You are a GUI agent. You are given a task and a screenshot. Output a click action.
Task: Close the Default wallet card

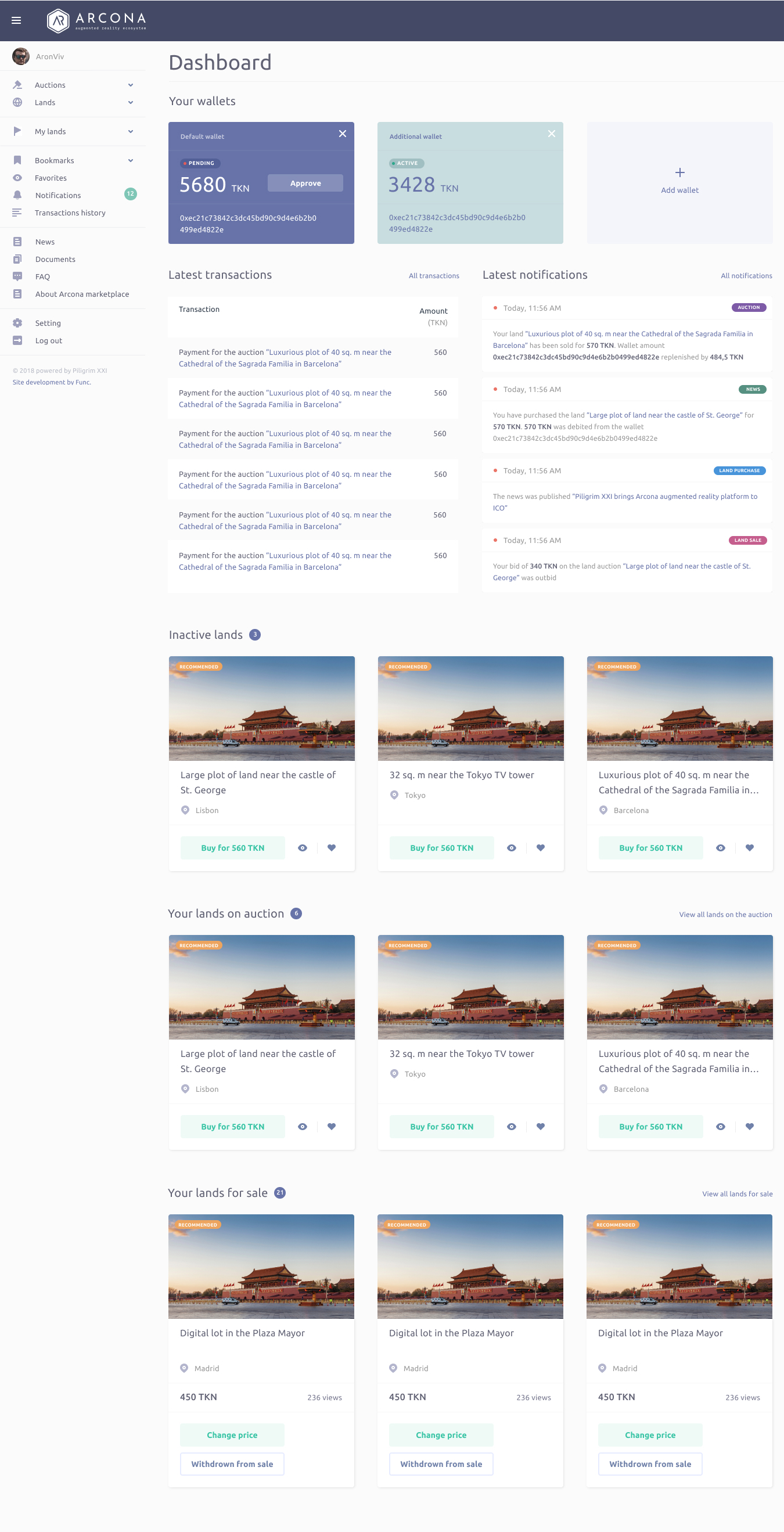(342, 134)
